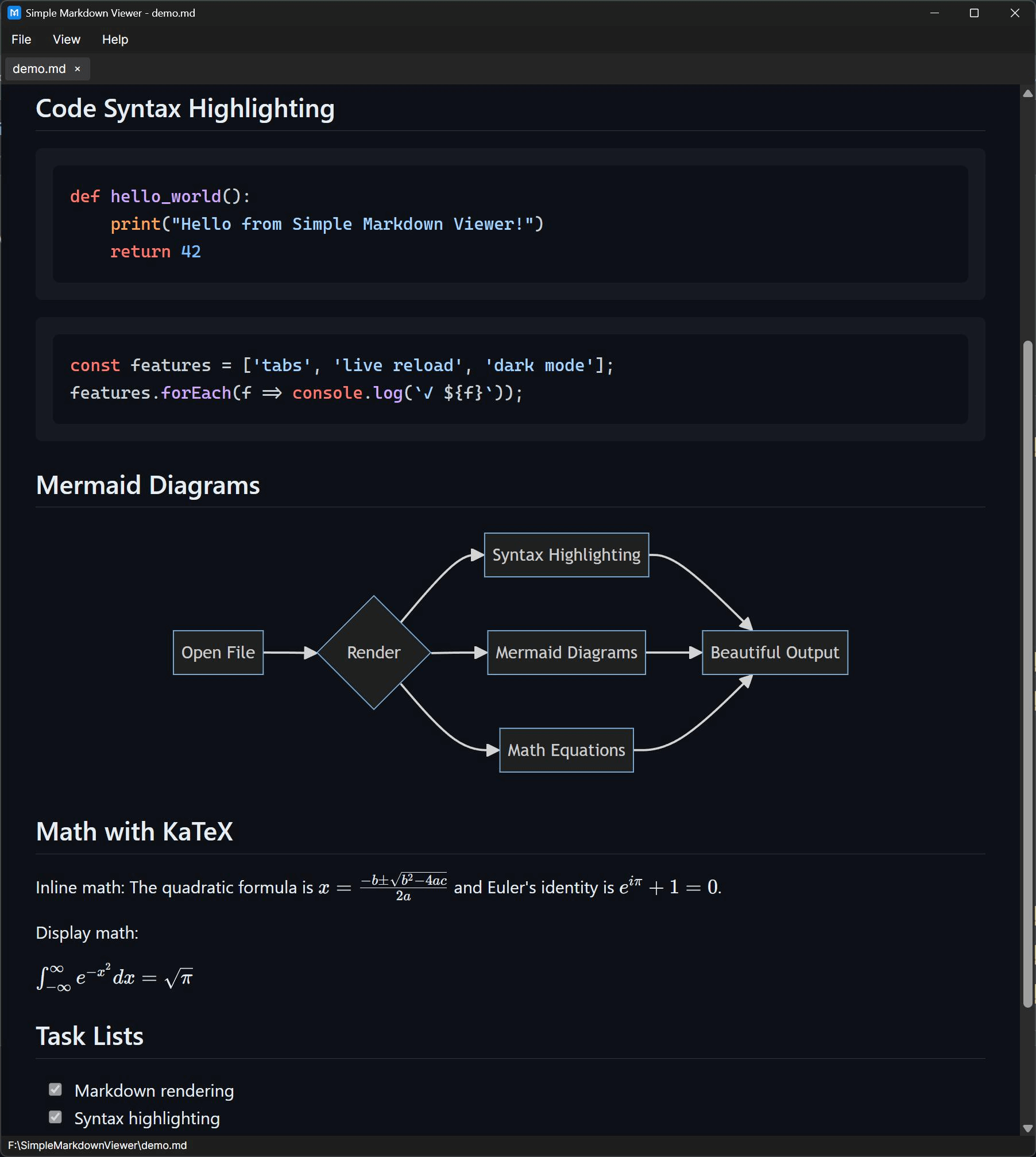Viewport: 1036px width, 1157px height.
Task: Click the def hello_world() code line
Action: (160, 196)
